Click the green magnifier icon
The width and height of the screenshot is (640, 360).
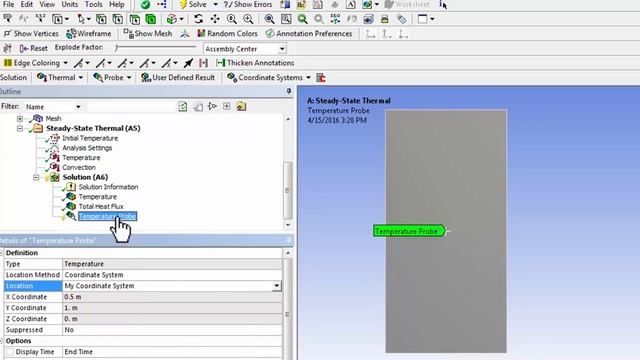click(x=302, y=19)
